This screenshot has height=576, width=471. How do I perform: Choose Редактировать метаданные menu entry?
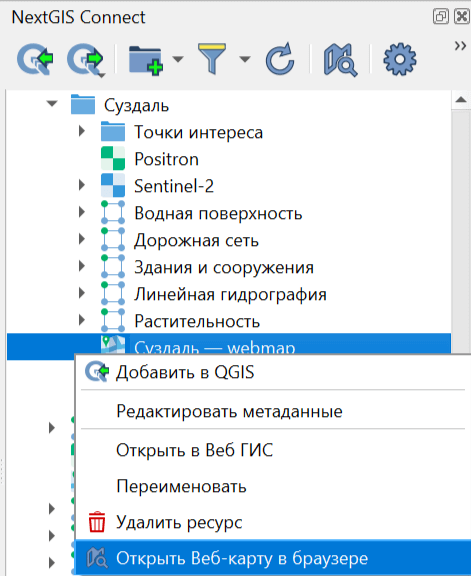click(x=273, y=411)
